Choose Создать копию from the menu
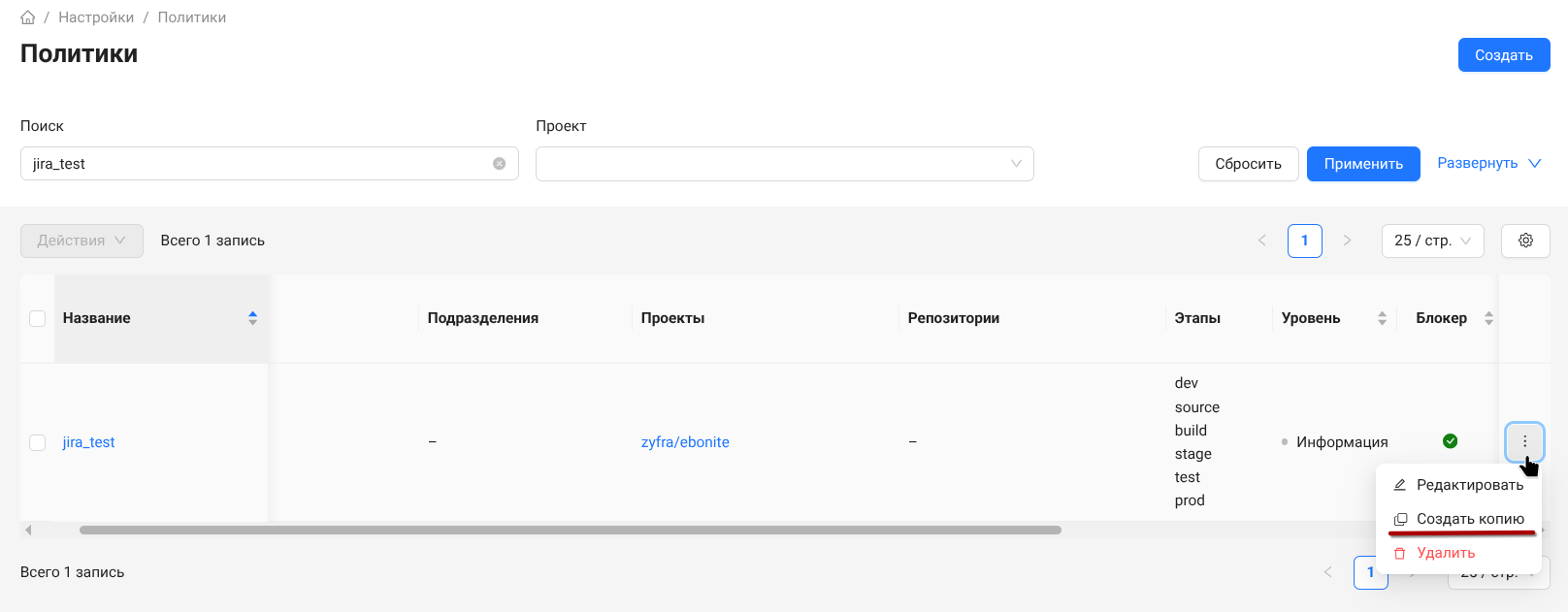The image size is (1568, 612). click(1469, 519)
